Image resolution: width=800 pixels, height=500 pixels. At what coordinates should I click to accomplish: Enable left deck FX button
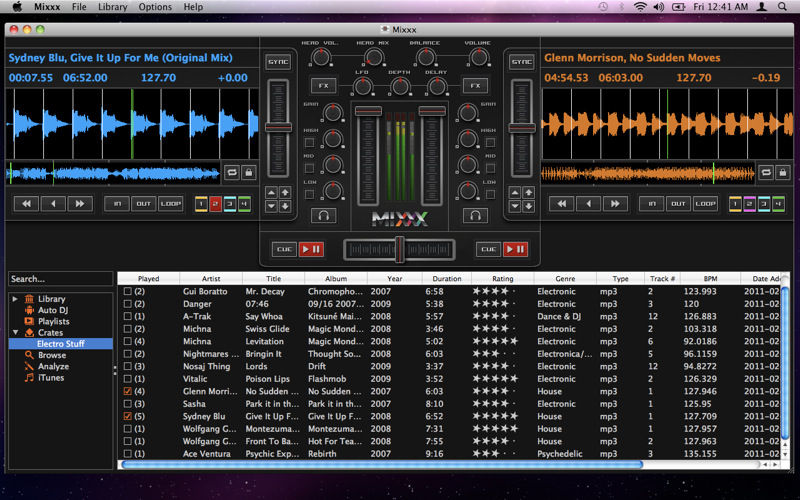pyautogui.click(x=323, y=85)
